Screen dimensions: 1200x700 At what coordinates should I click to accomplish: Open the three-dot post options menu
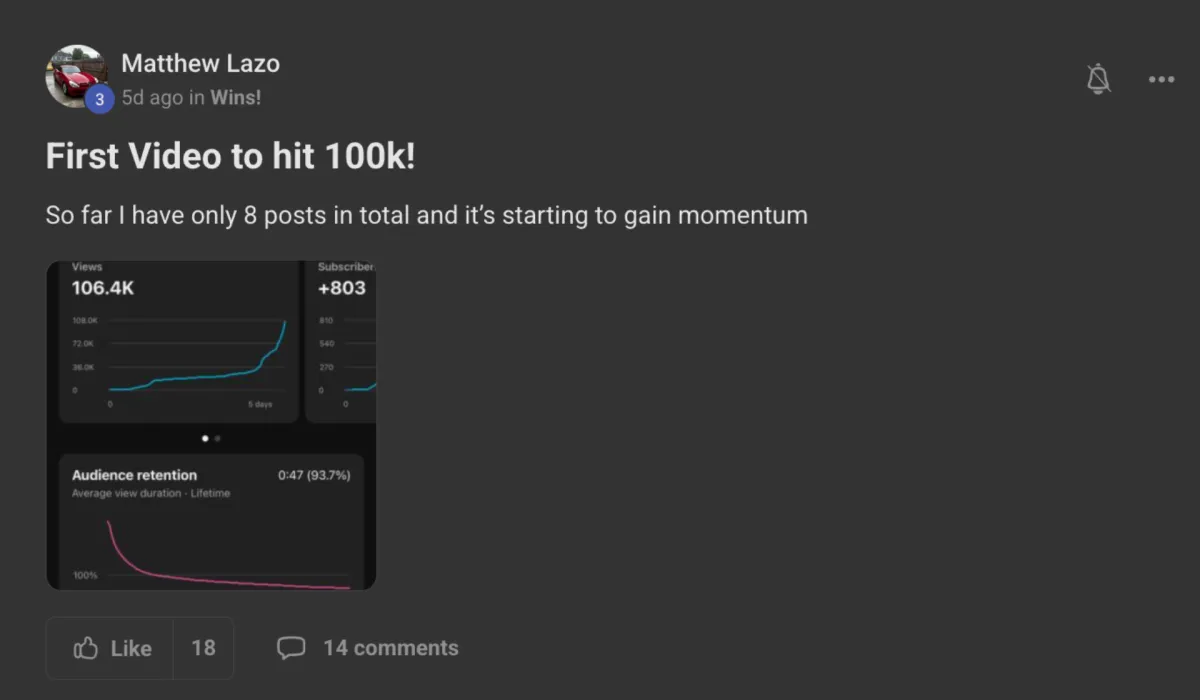pyautogui.click(x=1161, y=79)
